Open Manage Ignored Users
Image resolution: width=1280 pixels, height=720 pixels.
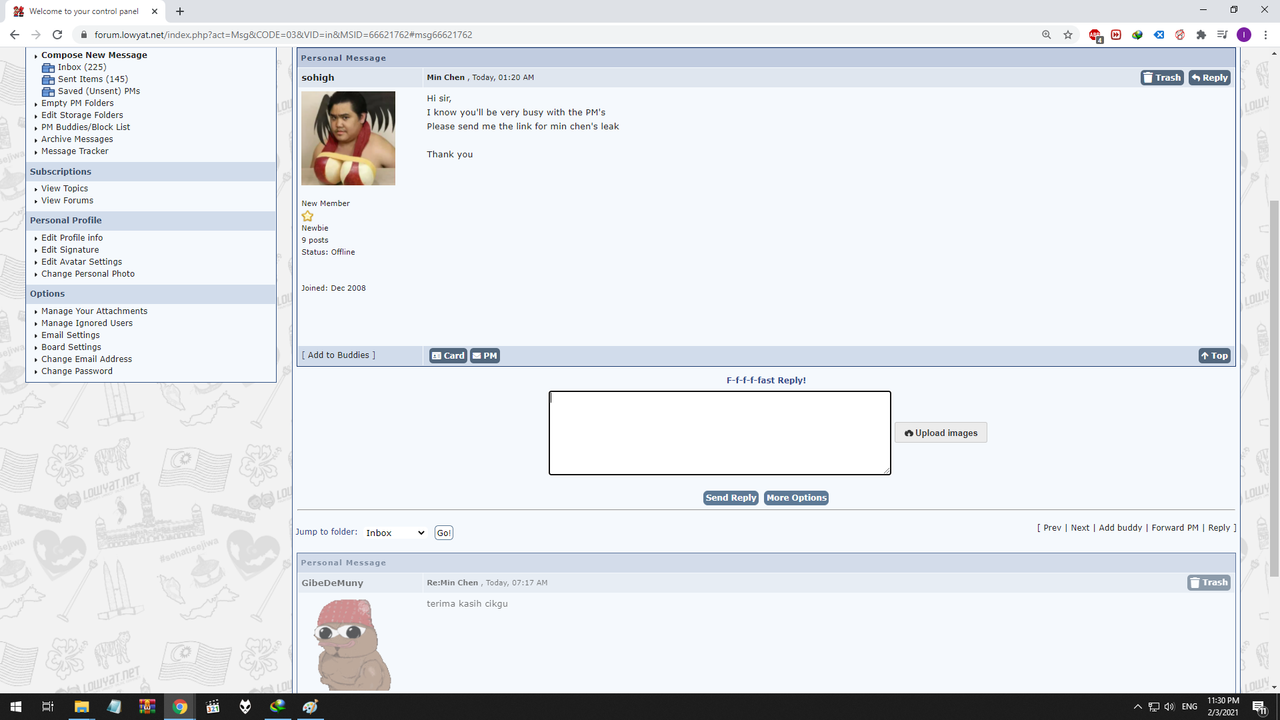(x=87, y=323)
